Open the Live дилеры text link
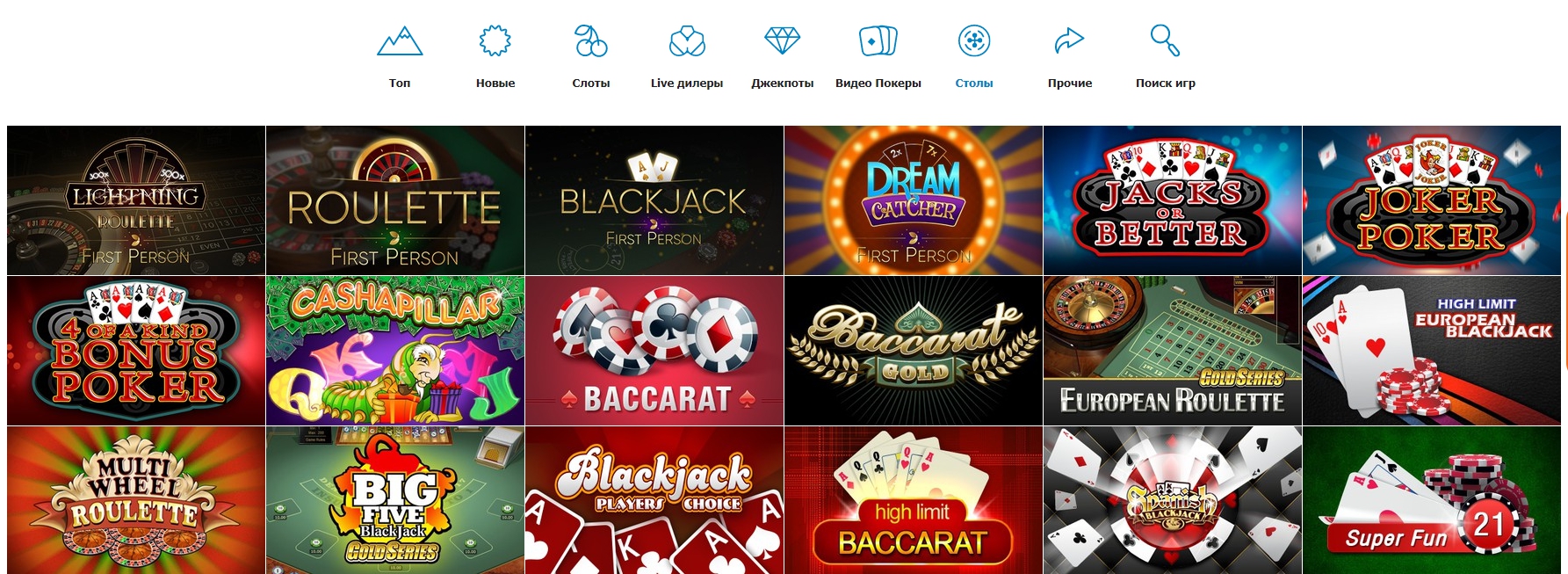The width and height of the screenshot is (1568, 574). (687, 83)
